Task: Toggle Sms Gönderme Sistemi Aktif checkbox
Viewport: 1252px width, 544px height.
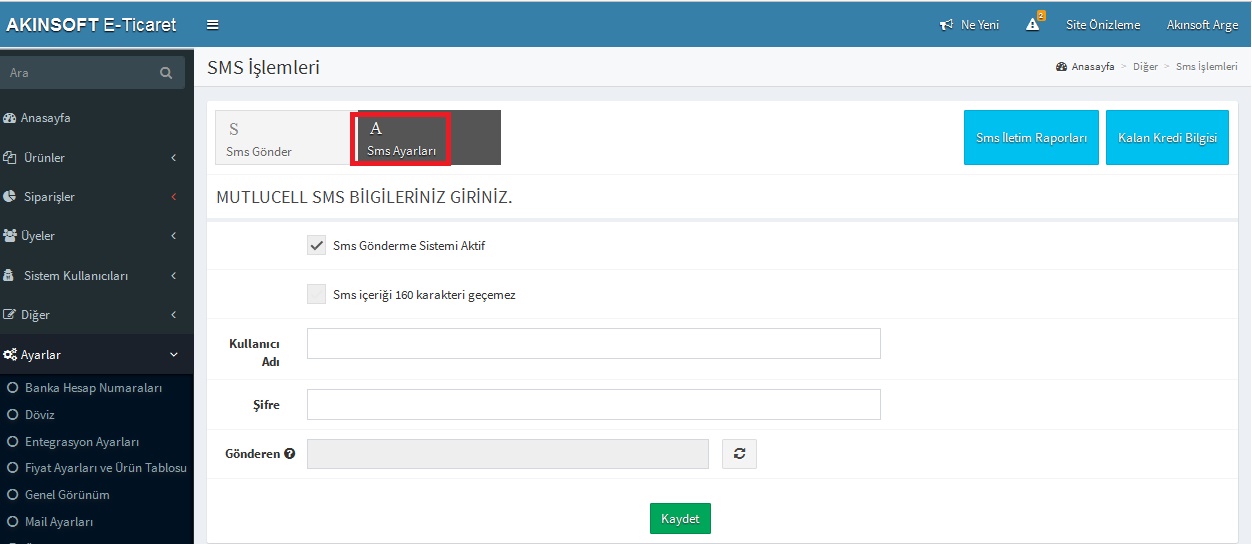Action: 316,245
